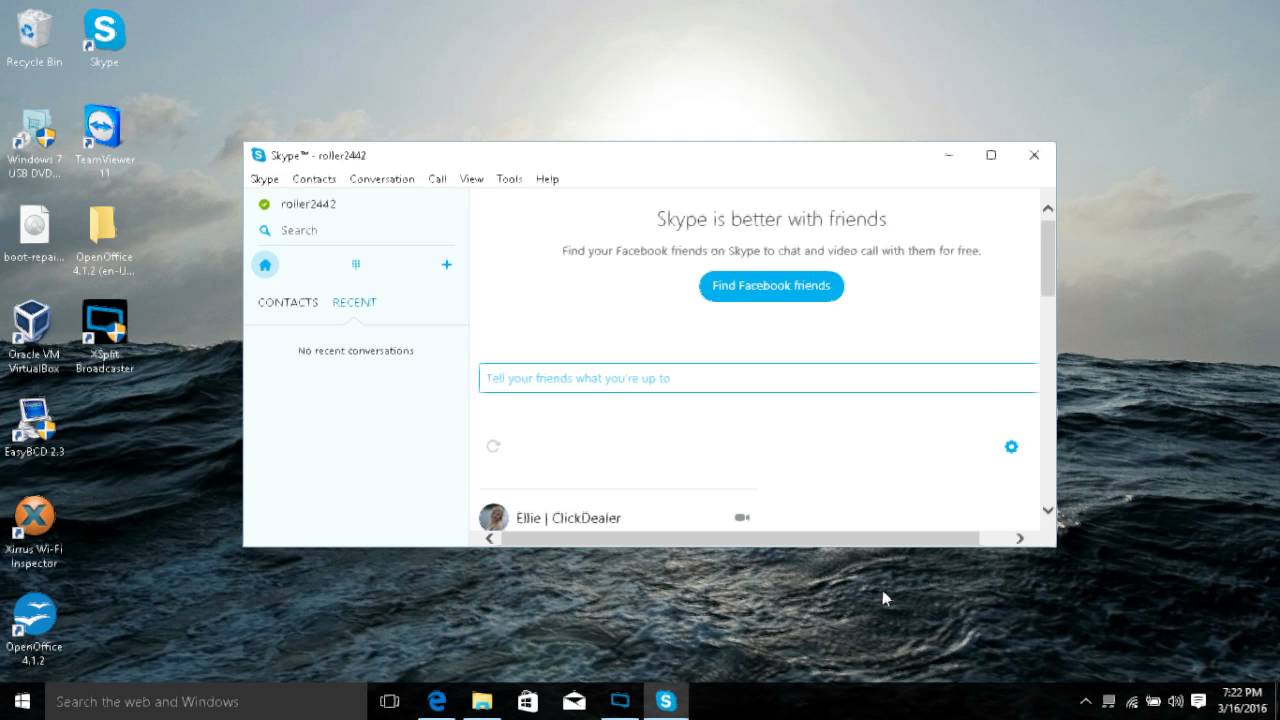Open the Help menu

[x=547, y=179]
